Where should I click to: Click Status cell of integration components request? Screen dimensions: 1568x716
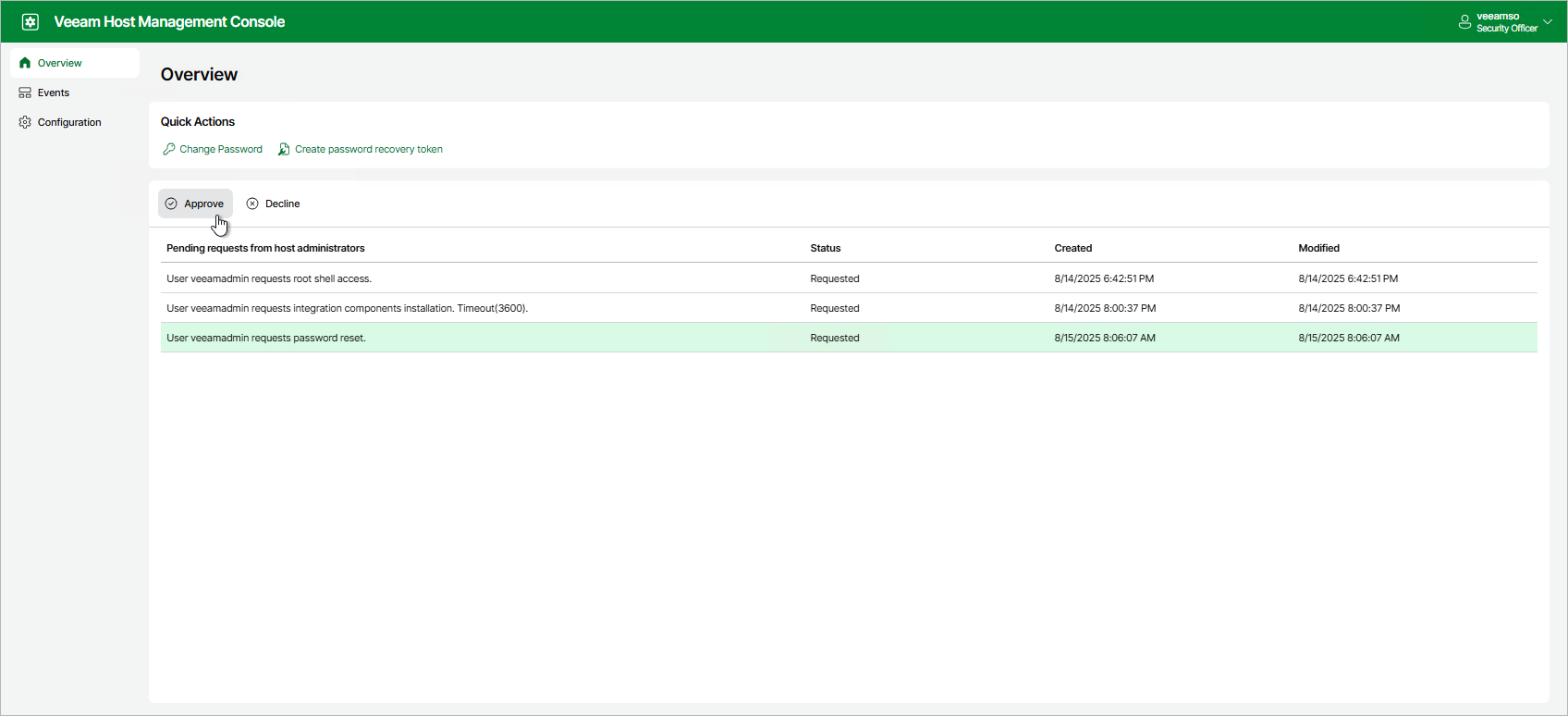(835, 308)
